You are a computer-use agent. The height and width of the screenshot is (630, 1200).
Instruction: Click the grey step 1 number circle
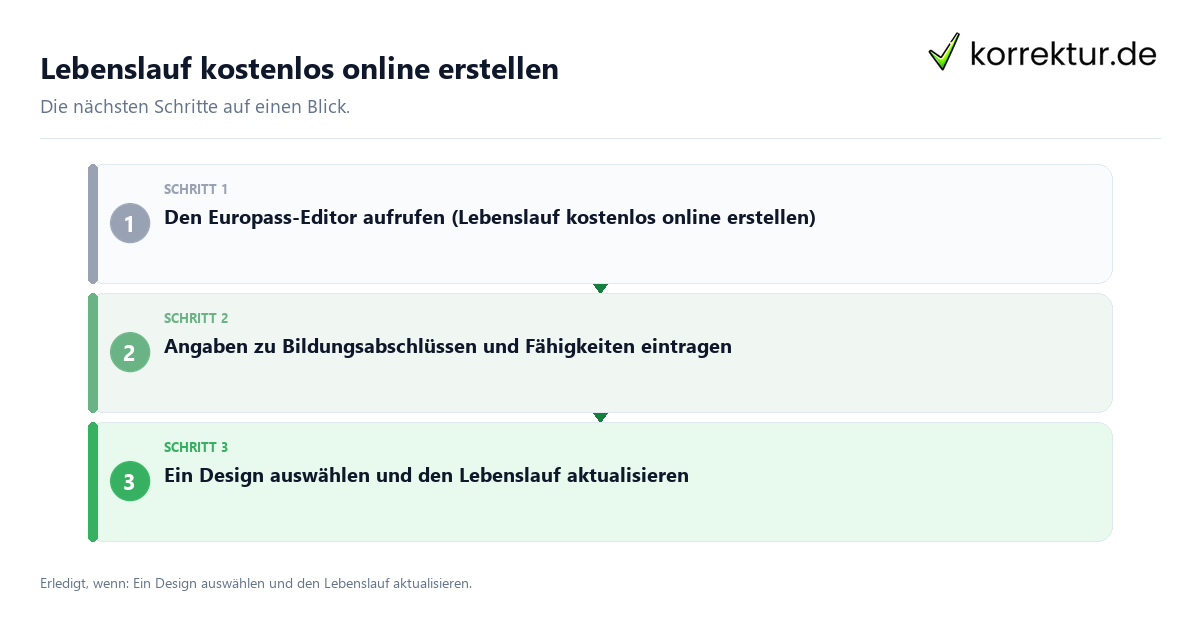pyautogui.click(x=130, y=223)
